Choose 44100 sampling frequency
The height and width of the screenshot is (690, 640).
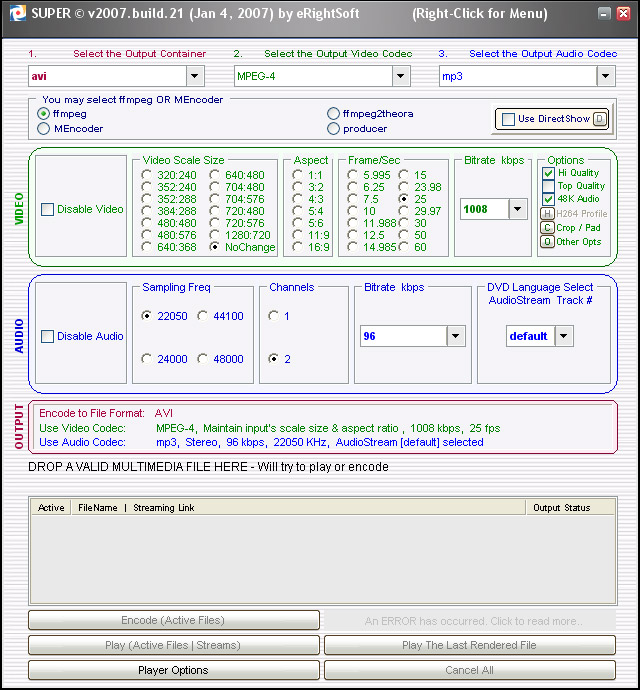(203, 316)
